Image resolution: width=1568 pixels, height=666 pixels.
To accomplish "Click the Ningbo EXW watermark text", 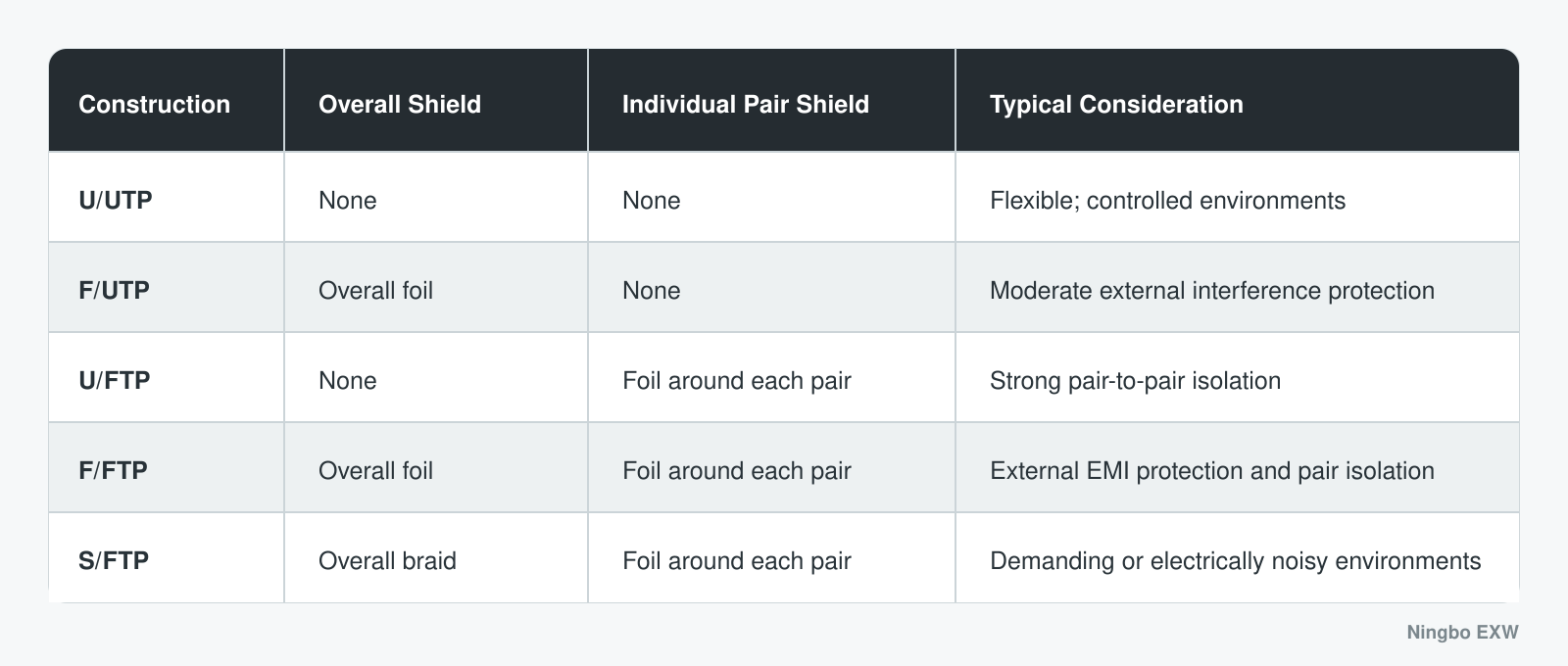I will pyautogui.click(x=1462, y=632).
